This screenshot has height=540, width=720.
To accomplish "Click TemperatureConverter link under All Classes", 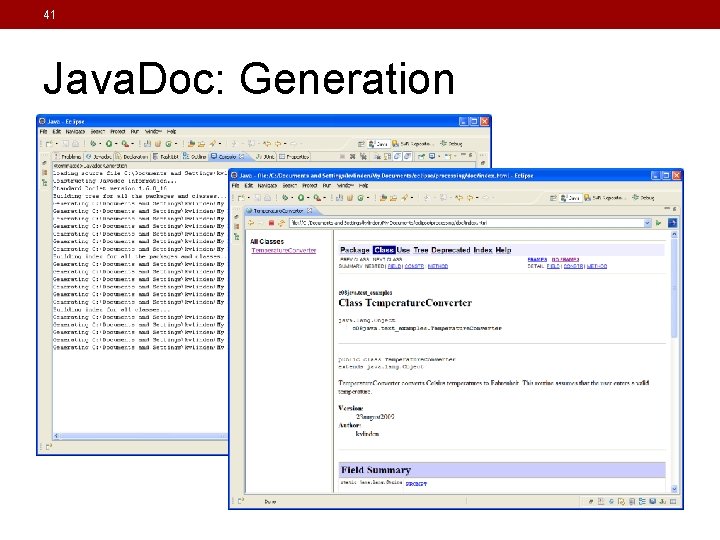I will 284,250.
